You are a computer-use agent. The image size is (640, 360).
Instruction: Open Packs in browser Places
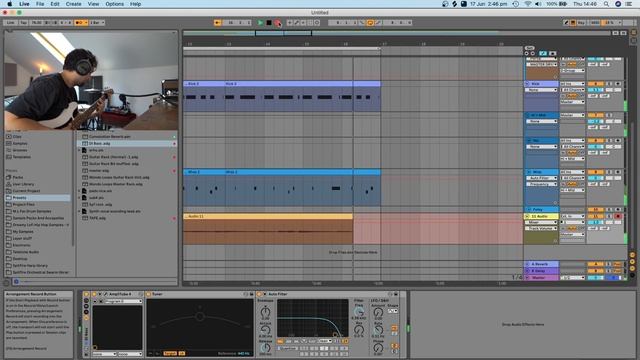pyautogui.click(x=18, y=178)
